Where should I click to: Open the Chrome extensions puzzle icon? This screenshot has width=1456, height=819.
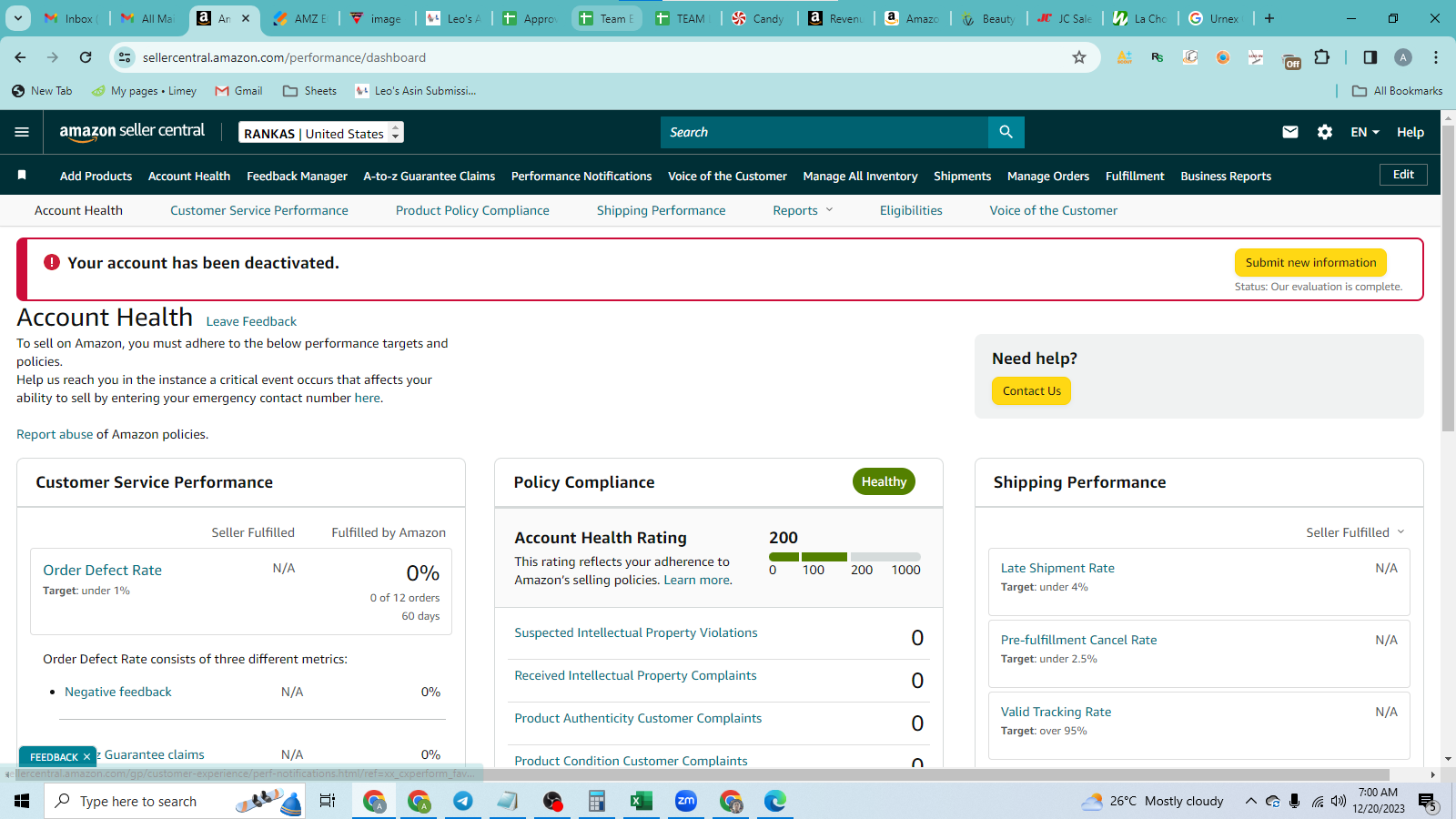pos(1322,57)
